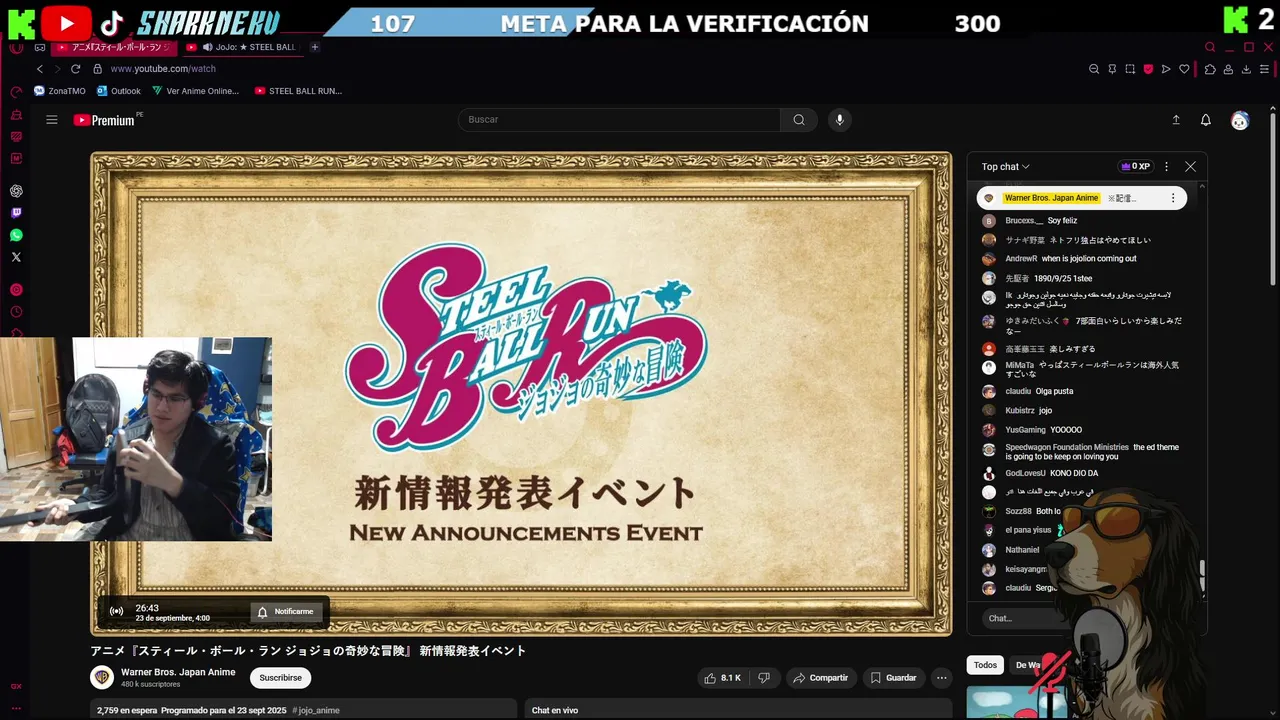The image size is (1280, 720).
Task: Open the snapshot capture tool icon
Action: (1130, 69)
